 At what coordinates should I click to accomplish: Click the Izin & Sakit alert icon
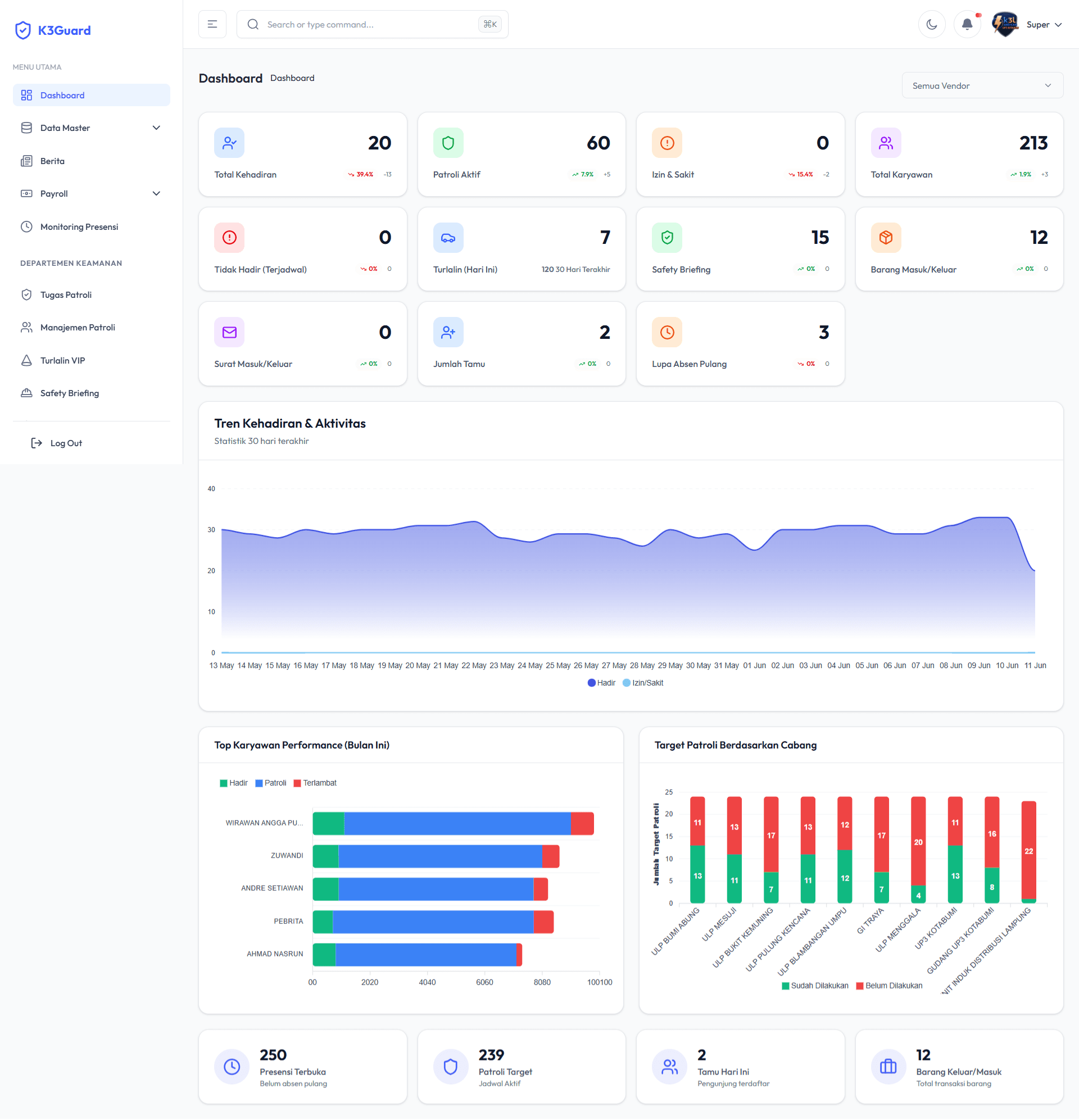tap(667, 143)
